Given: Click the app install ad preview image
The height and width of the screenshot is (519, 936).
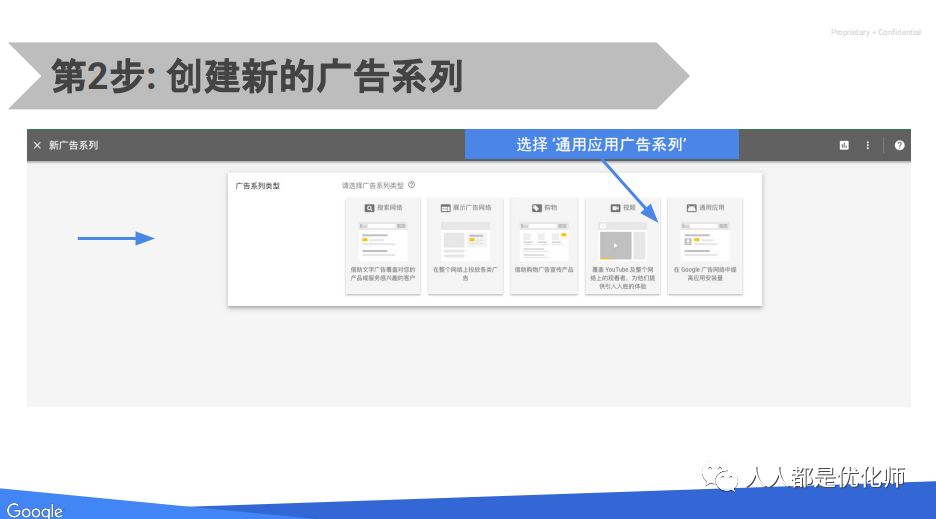Looking at the screenshot, I should coord(705,241).
